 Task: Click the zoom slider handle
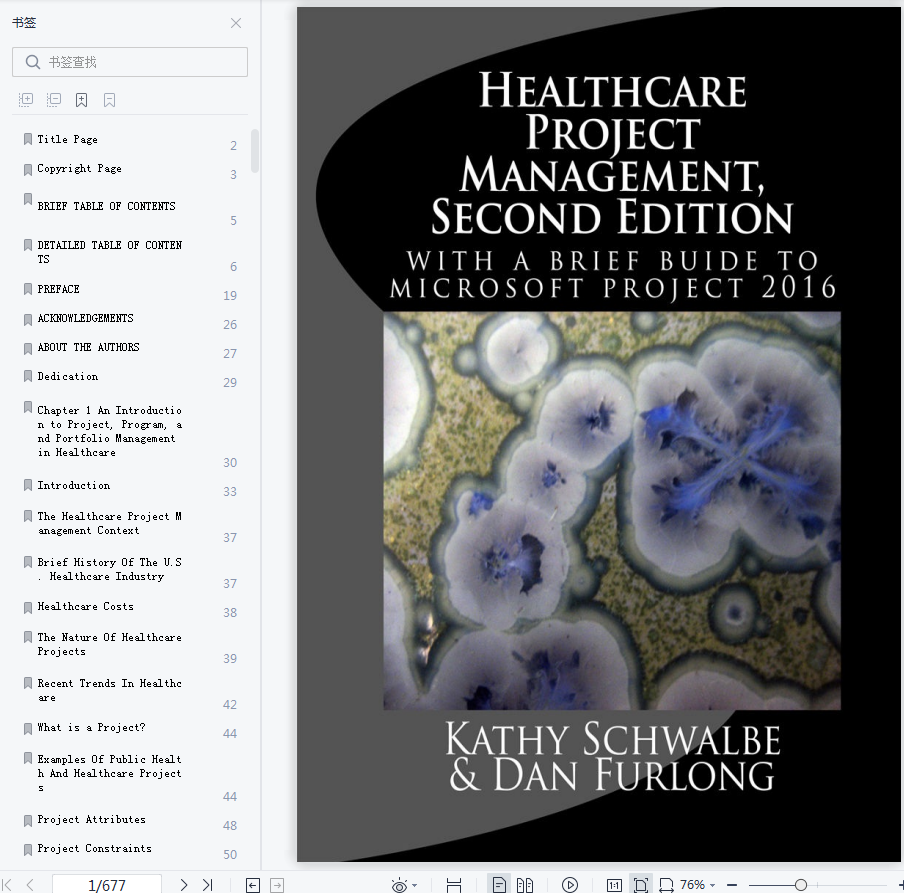800,885
